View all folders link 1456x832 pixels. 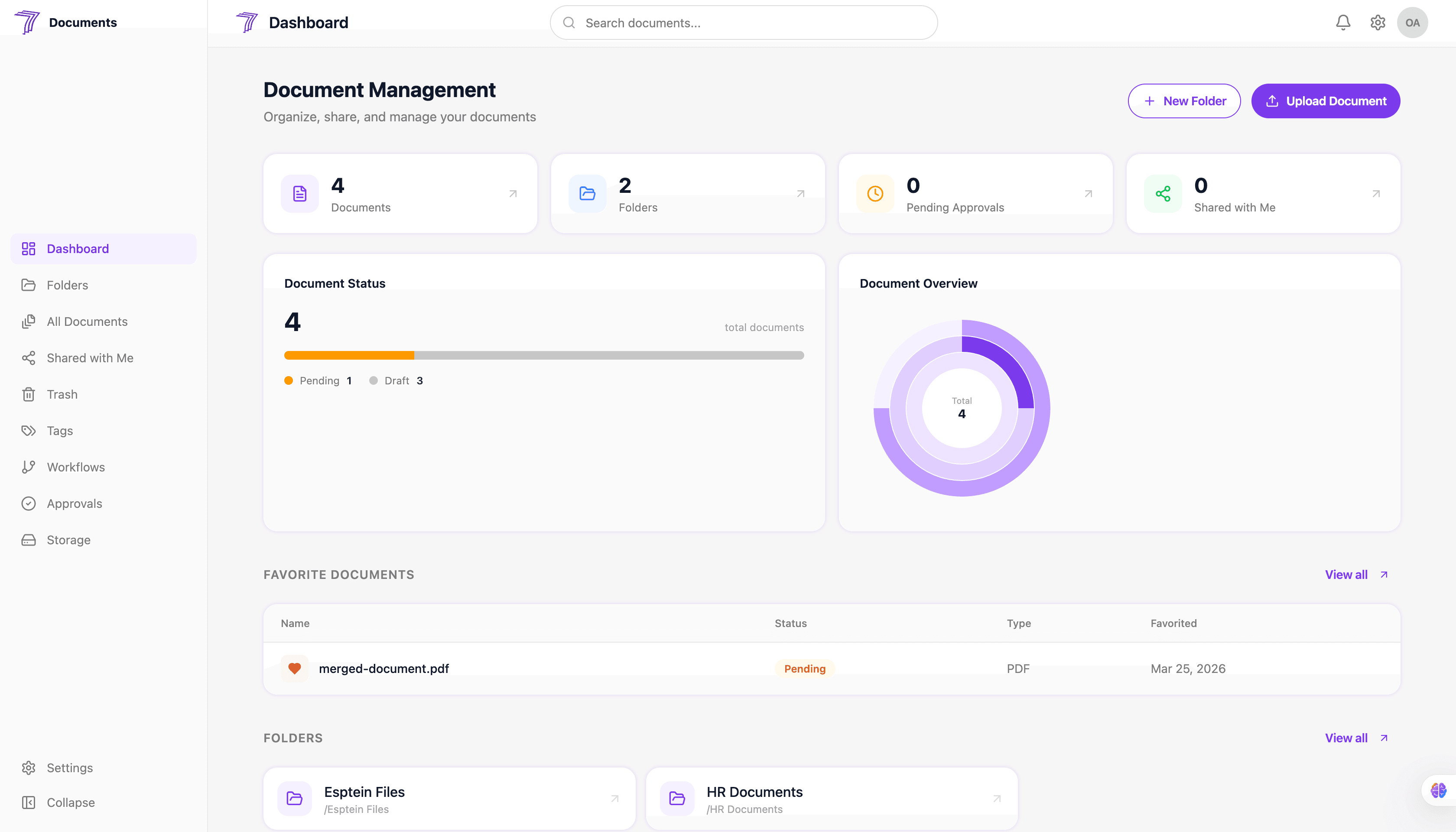pyautogui.click(x=1357, y=738)
